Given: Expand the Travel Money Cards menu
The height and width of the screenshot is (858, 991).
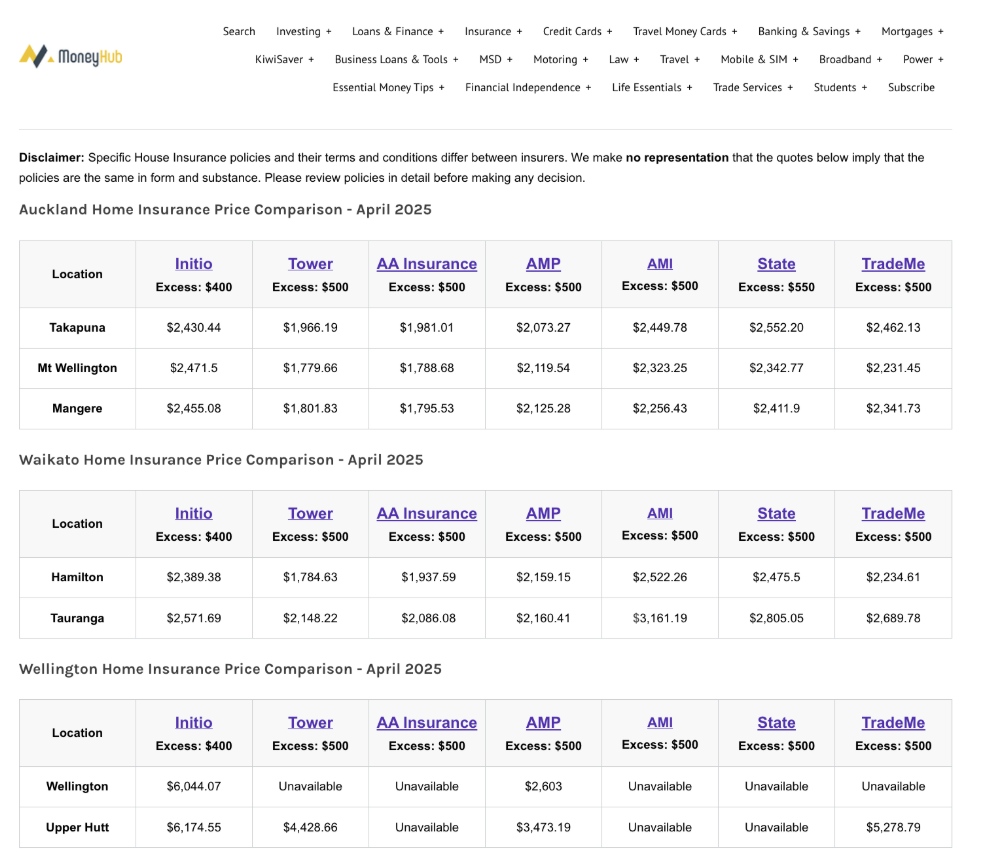Looking at the screenshot, I should (685, 31).
